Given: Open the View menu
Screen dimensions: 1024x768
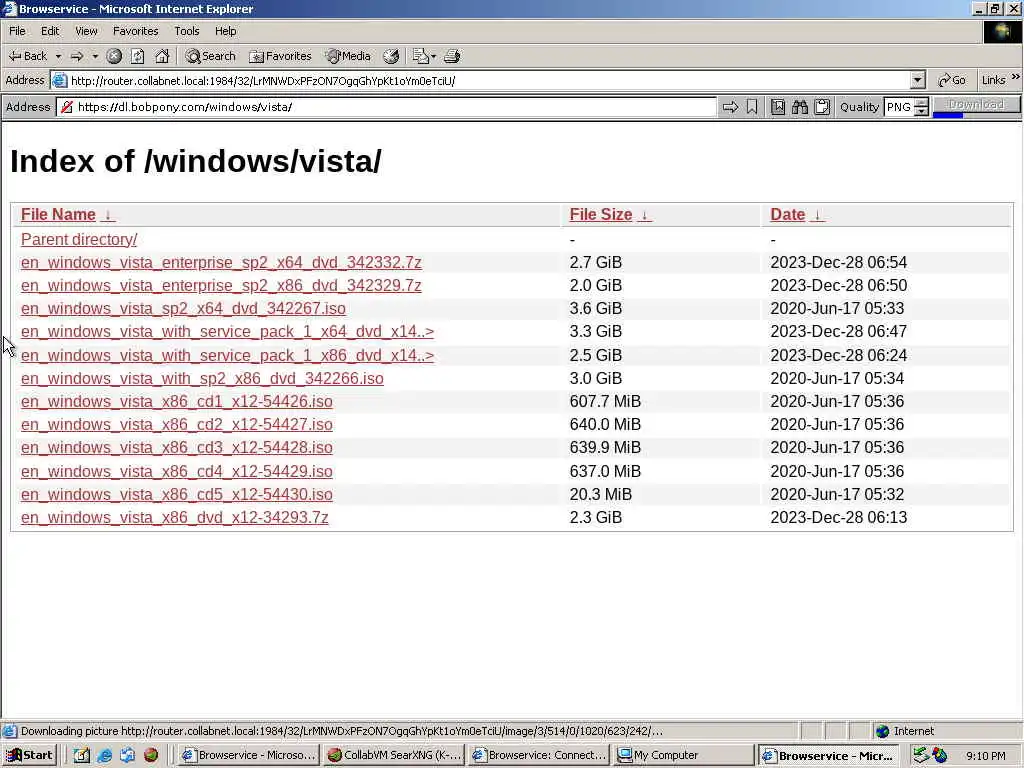Looking at the screenshot, I should point(86,31).
